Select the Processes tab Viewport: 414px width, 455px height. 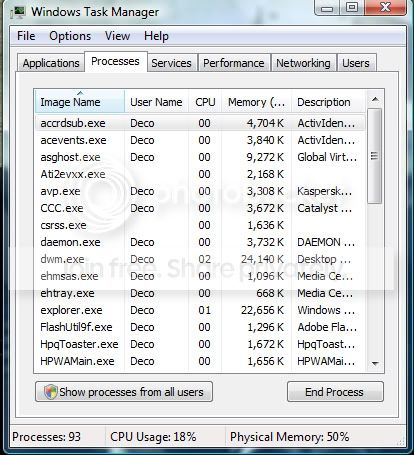[115, 61]
